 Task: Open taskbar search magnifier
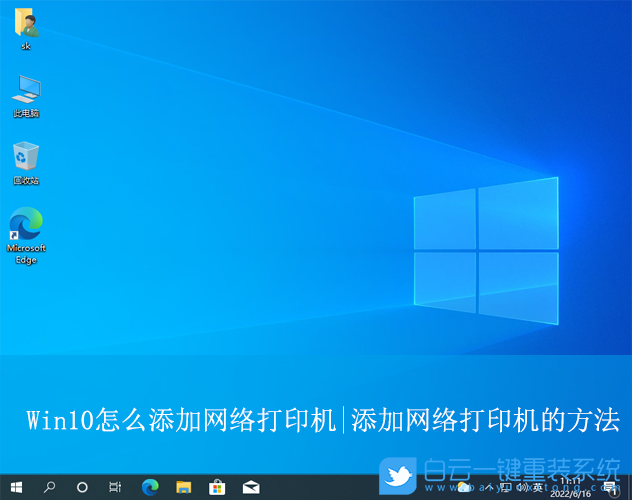pos(49,488)
